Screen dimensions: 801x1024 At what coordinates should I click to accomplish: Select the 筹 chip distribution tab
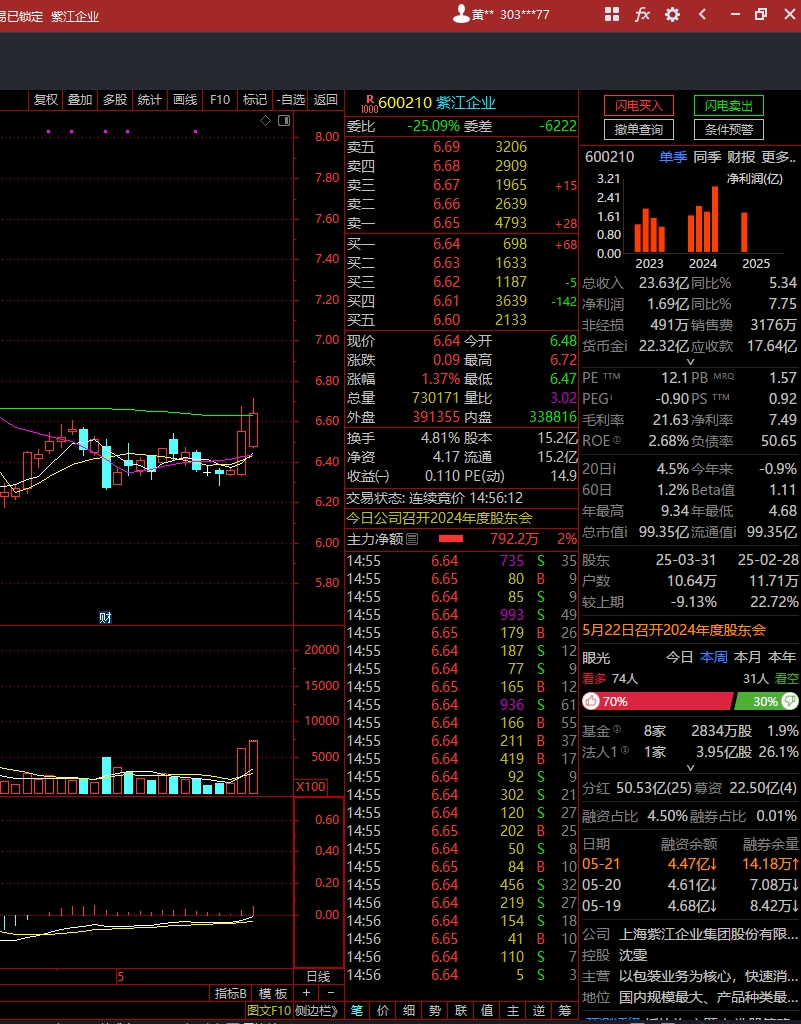click(565, 1010)
